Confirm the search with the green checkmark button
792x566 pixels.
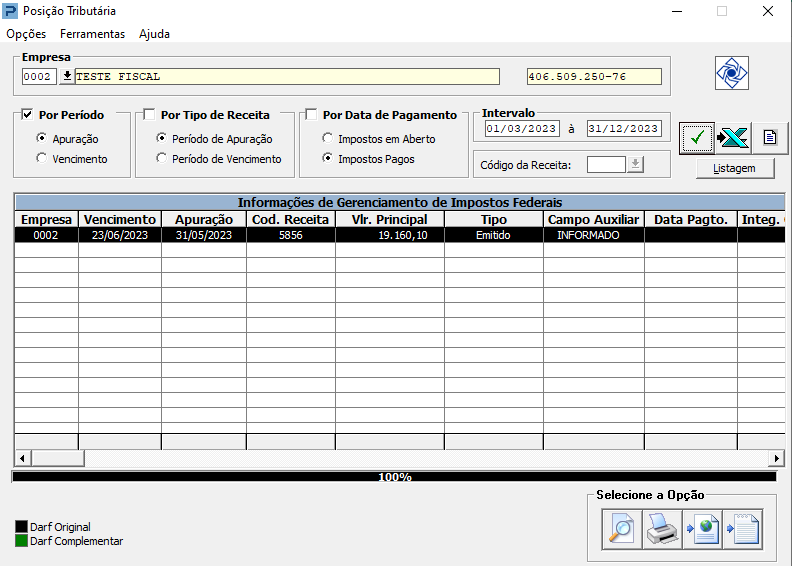click(x=697, y=138)
